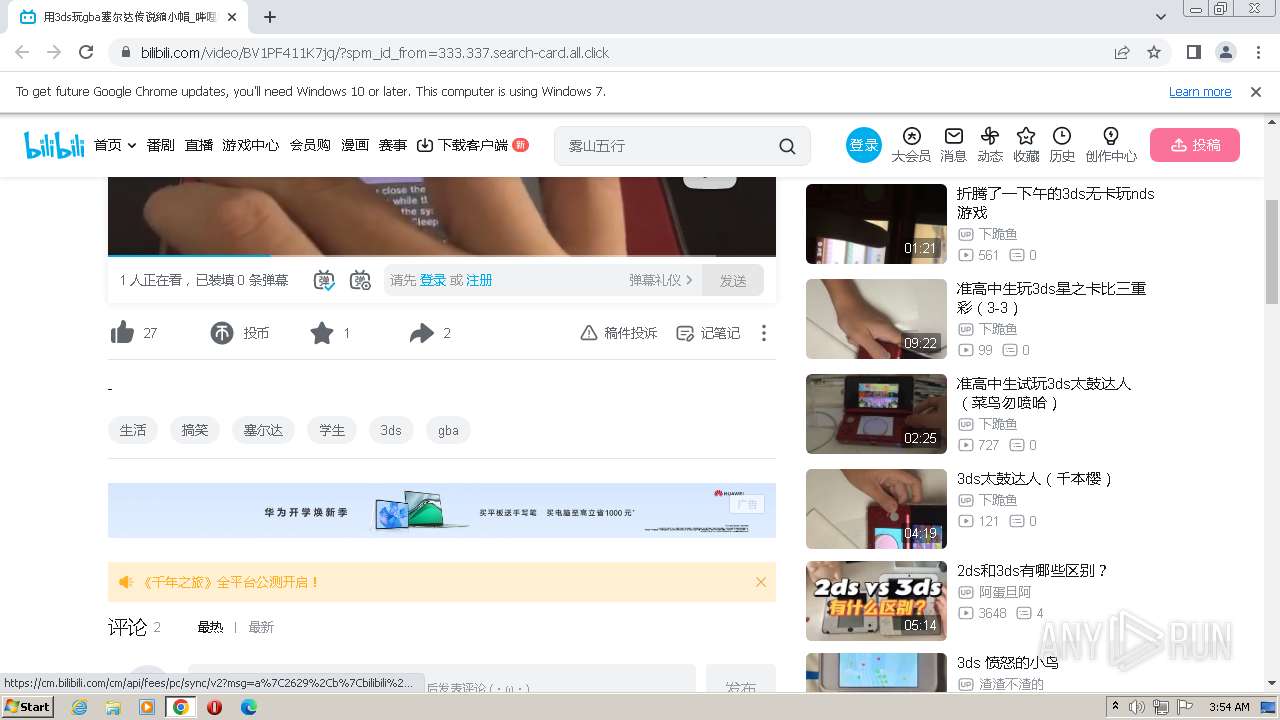
Task: Open the Windows Start menu
Action: [28, 706]
